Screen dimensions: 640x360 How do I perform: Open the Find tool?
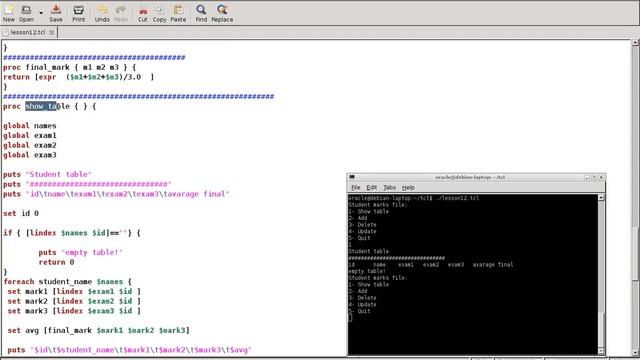coord(201,13)
